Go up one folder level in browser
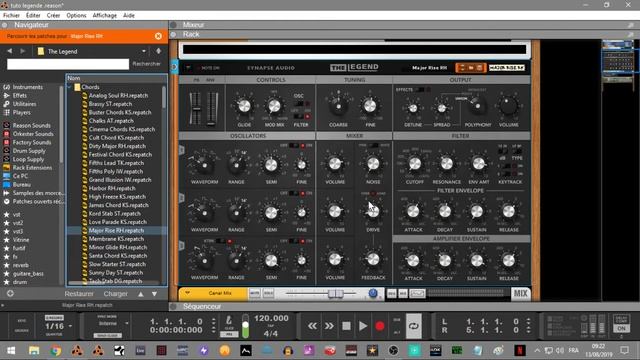The width and height of the screenshot is (640, 360). click(158, 51)
